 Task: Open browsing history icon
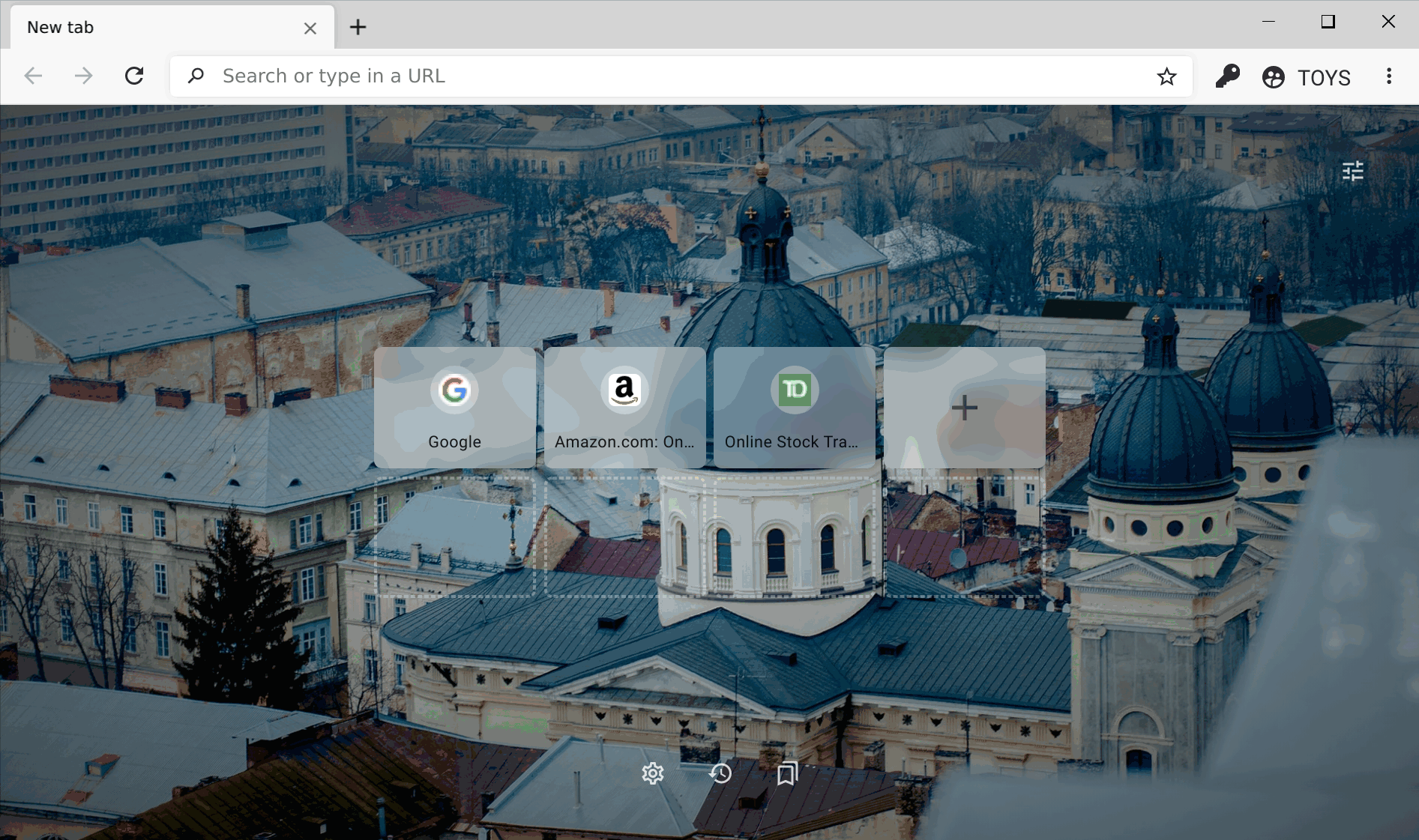point(720,773)
